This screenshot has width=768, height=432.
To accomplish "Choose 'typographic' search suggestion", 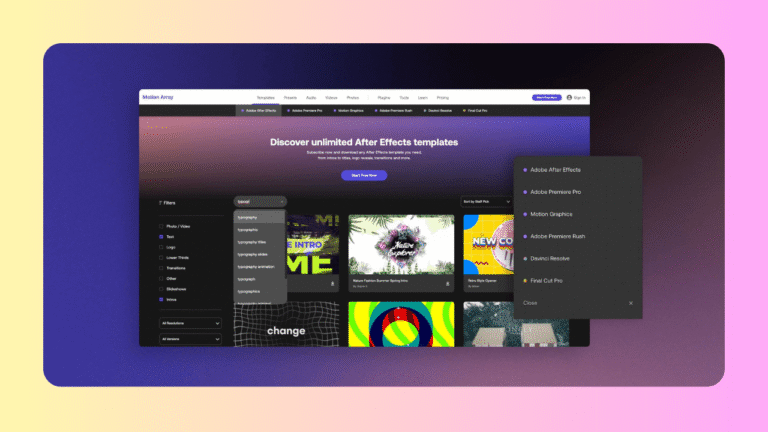I will [x=259, y=230].
